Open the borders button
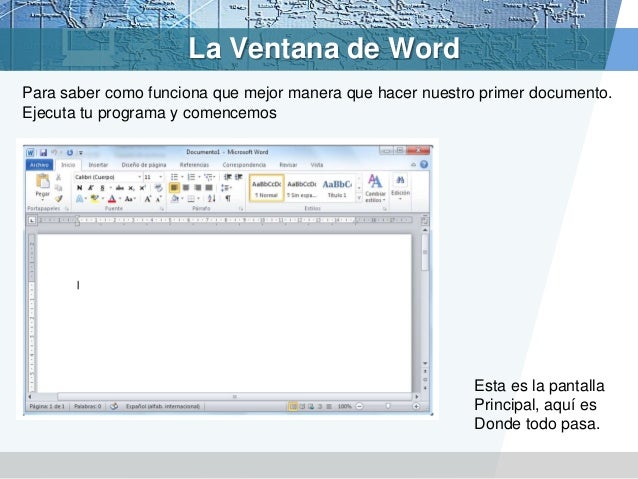Screen dimensions: 638x479 point(191,199)
